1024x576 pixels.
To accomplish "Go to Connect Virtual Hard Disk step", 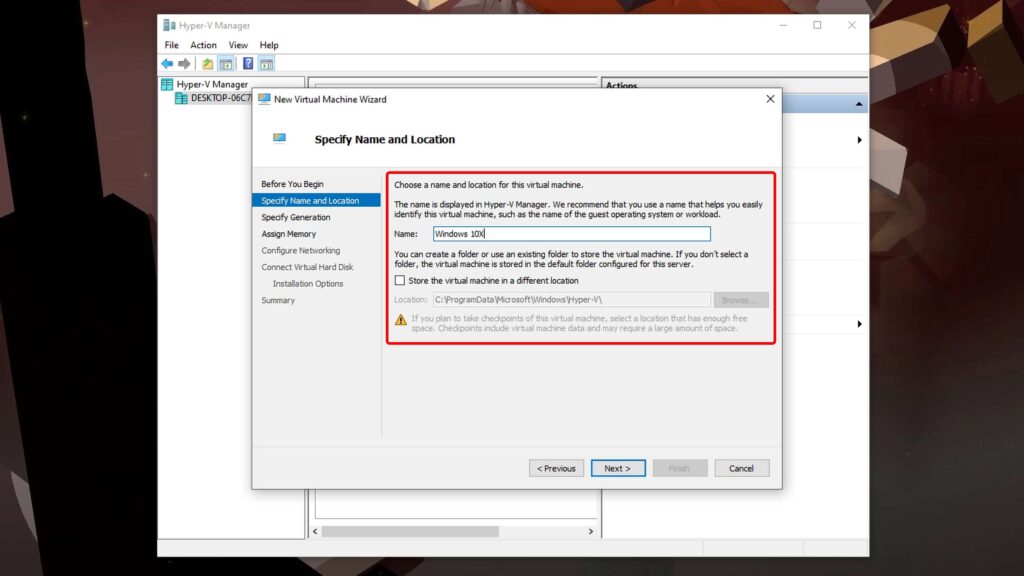I will 307,267.
